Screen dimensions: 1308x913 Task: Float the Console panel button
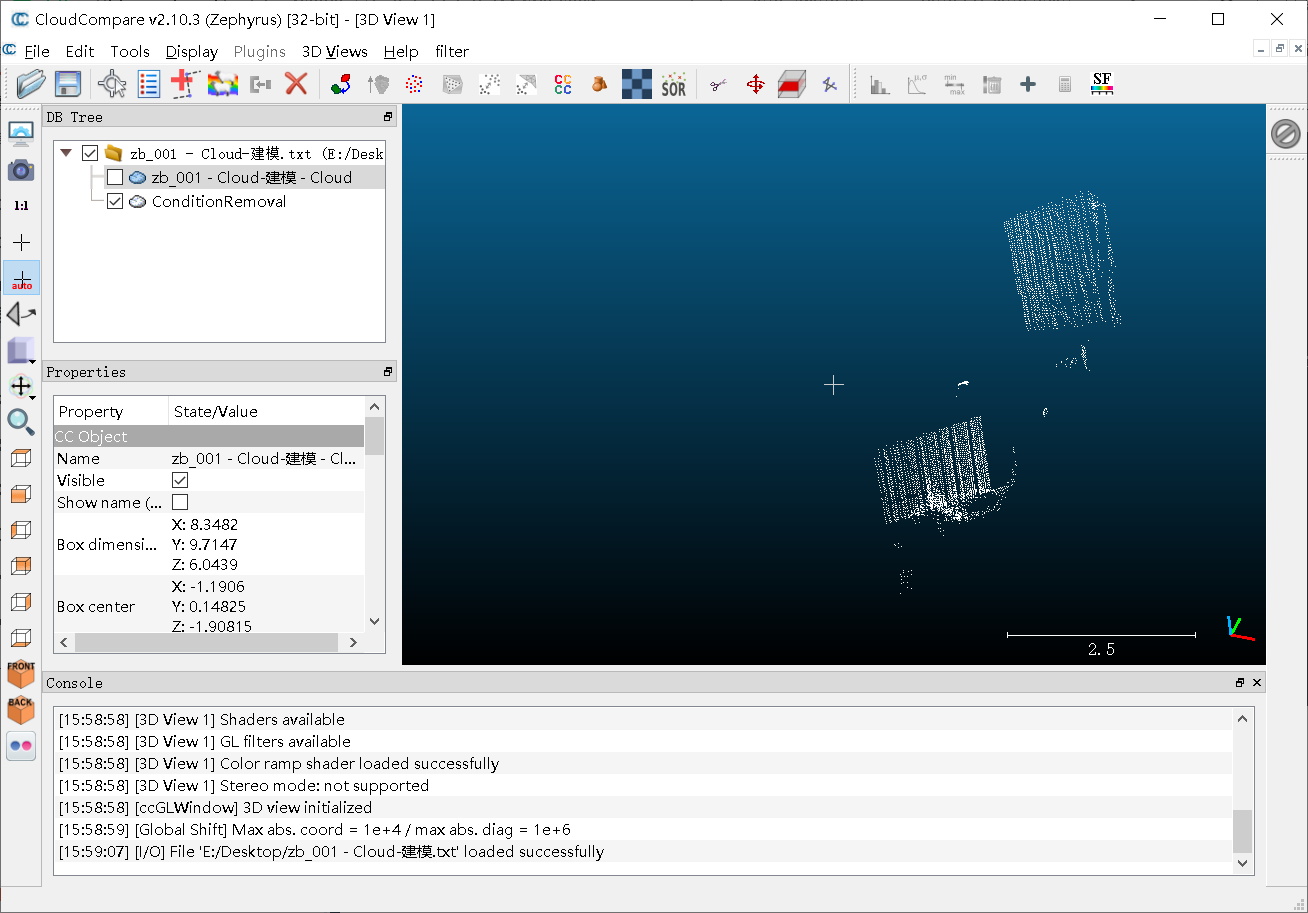click(1240, 683)
